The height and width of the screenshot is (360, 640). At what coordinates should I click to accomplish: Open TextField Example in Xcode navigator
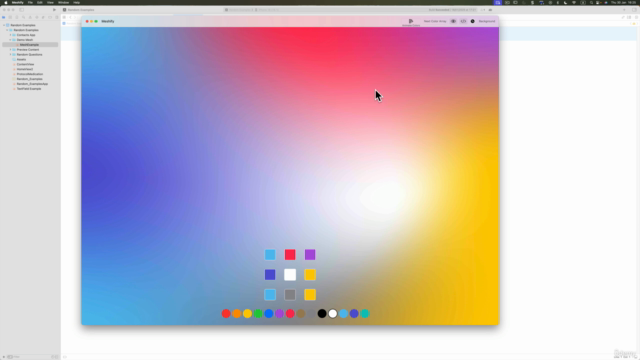(30, 89)
